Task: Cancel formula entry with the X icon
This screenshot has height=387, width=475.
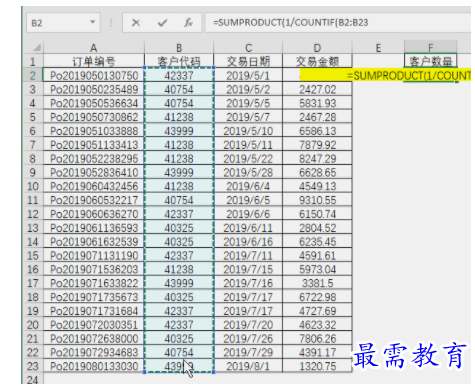Action: click(136, 23)
